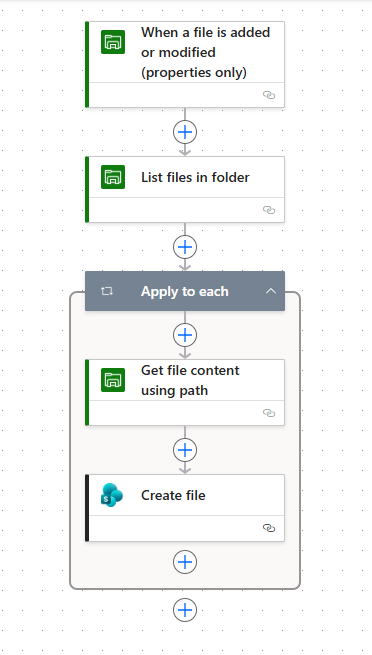Screen dimensions: 372x655
Task: Select the Apply to each header
Action: click(185, 291)
